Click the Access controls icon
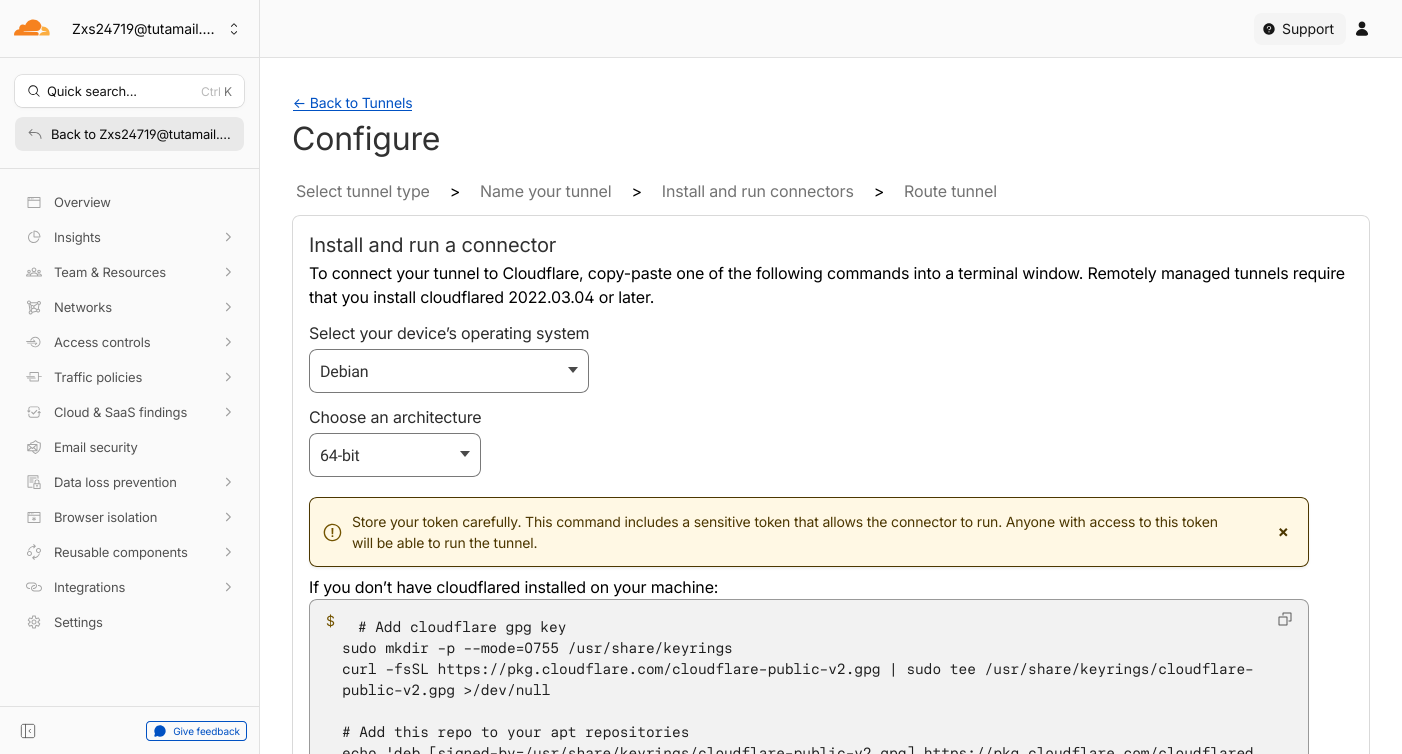The width and height of the screenshot is (1402, 754). [x=34, y=342]
